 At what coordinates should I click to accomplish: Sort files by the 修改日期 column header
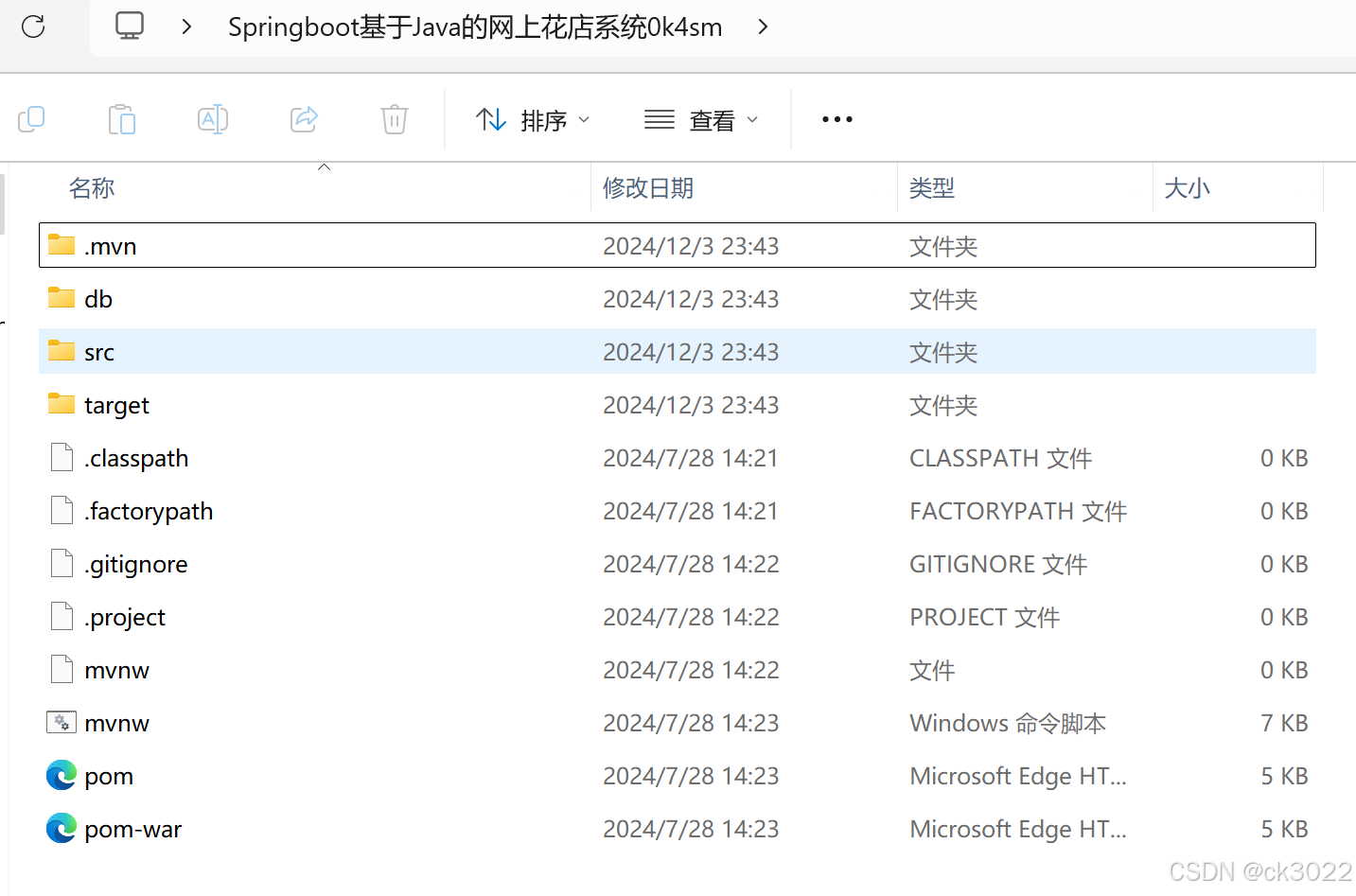click(648, 188)
